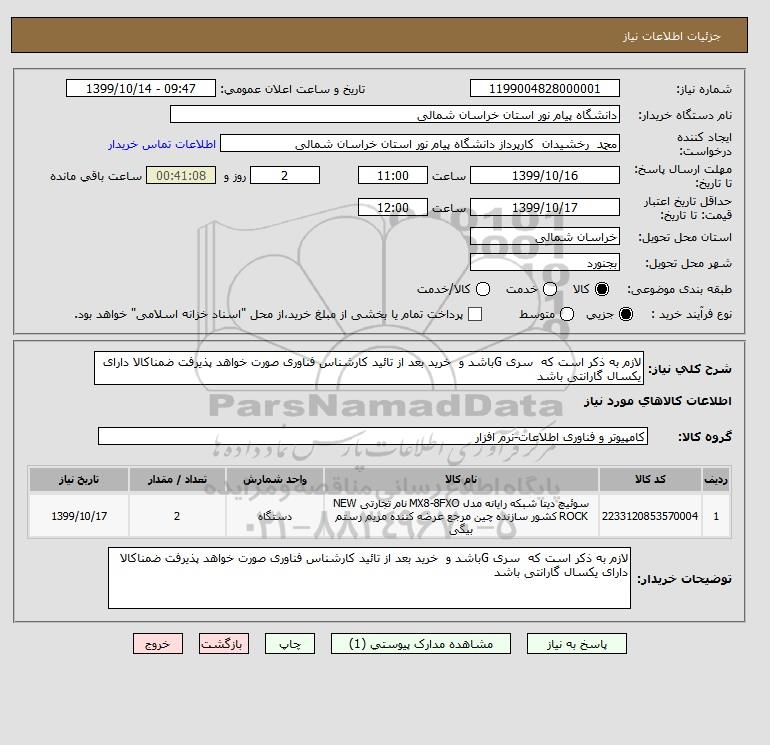Select the کالا/خدمت radio button
This screenshot has width=770, height=745.
(483, 289)
